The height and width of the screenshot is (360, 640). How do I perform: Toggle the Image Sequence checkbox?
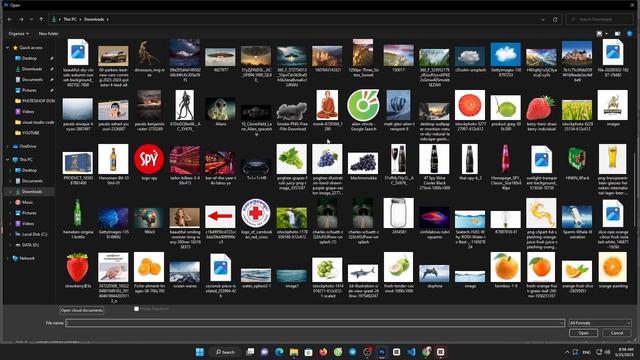(136, 309)
